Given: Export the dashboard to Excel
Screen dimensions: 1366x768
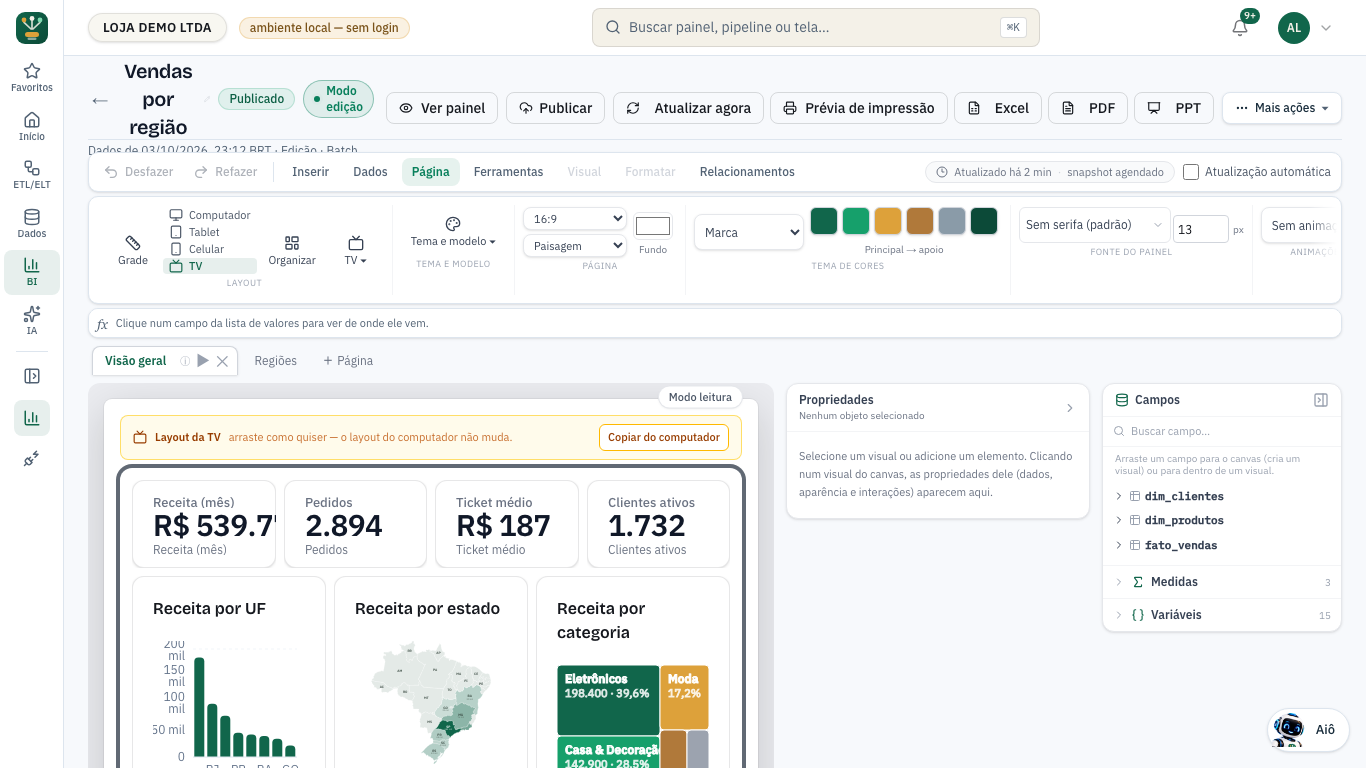Looking at the screenshot, I should [x=998, y=108].
